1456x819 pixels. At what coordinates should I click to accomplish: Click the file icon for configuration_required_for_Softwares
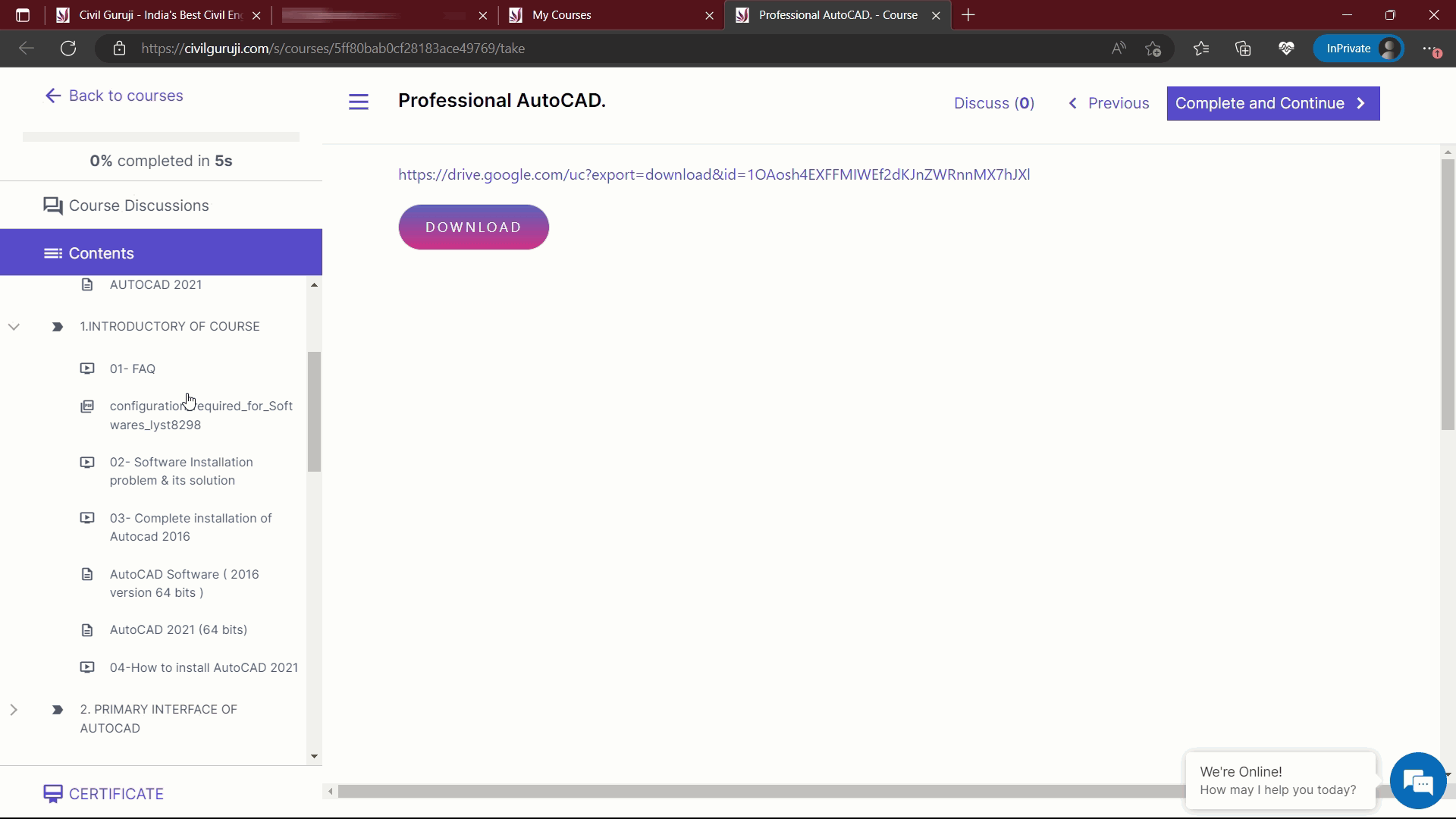point(87,406)
